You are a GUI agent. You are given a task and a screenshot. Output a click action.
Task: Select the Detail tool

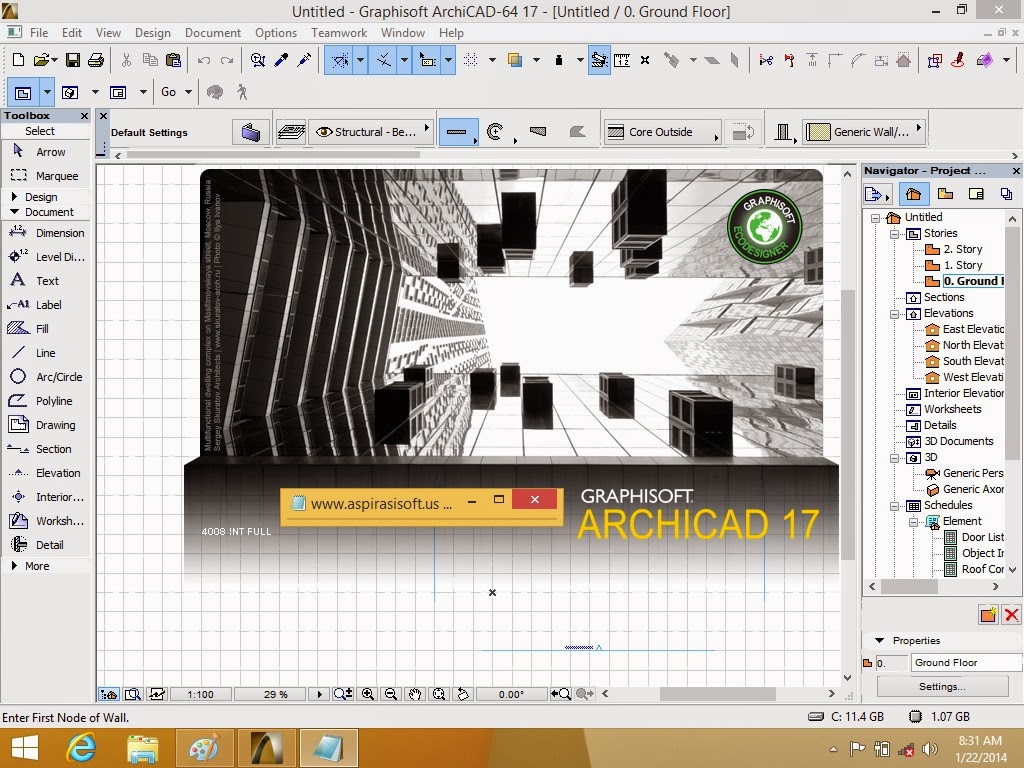[x=46, y=545]
